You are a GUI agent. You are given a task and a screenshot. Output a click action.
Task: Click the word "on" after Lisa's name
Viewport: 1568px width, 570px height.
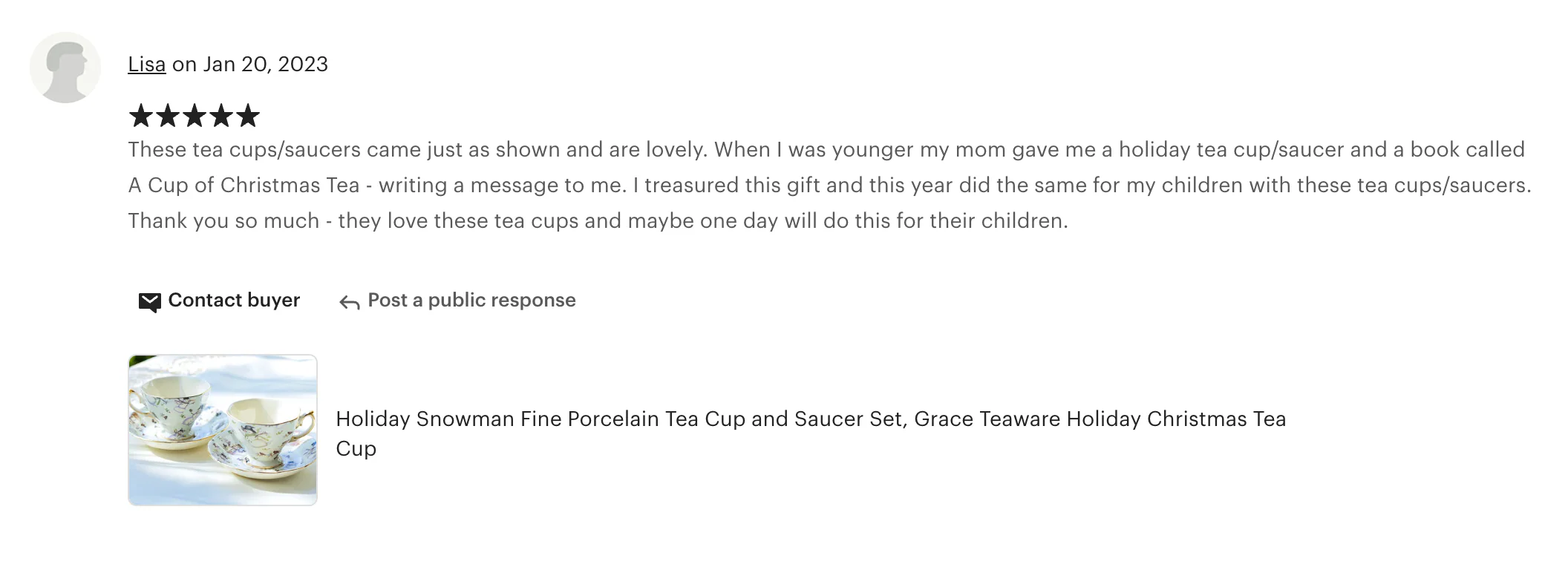[184, 65]
